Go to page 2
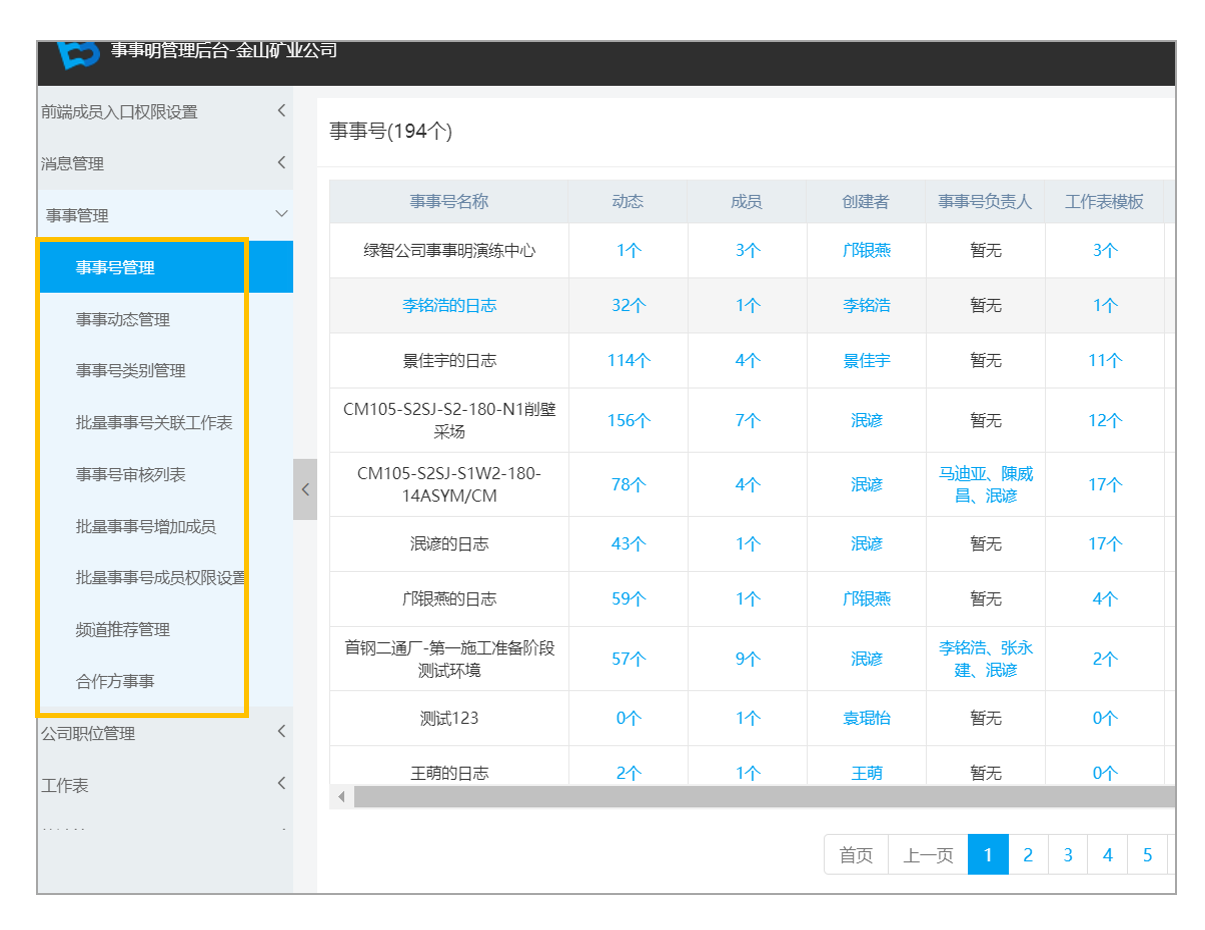 coord(1028,855)
